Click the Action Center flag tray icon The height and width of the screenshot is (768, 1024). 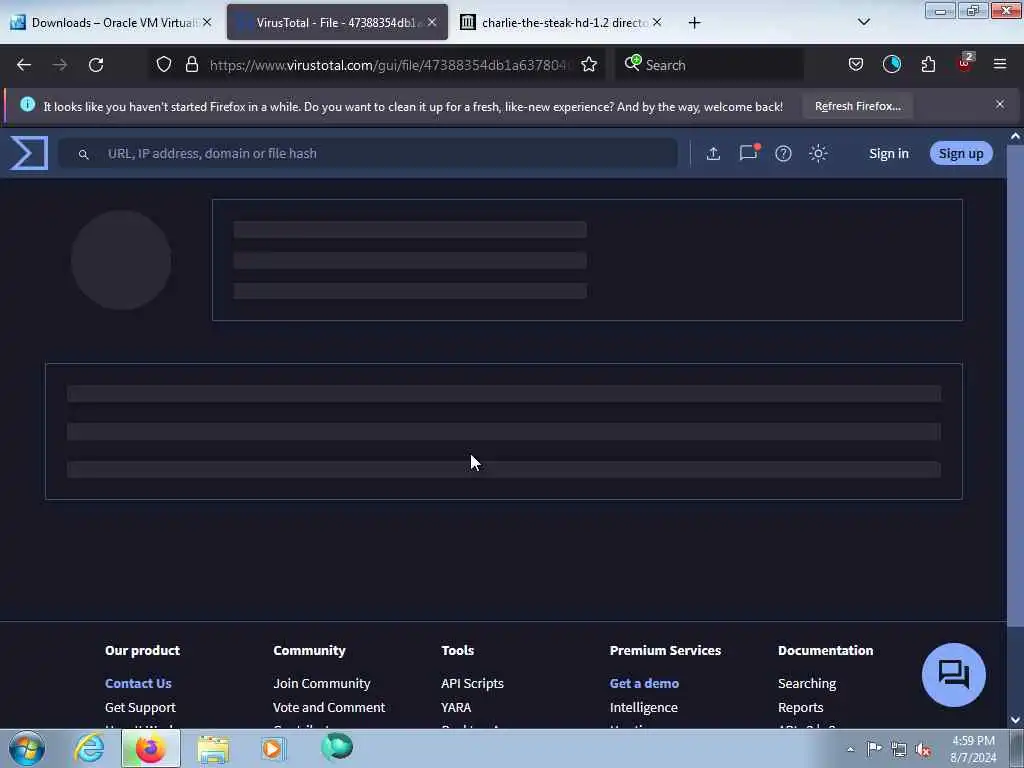[874, 748]
